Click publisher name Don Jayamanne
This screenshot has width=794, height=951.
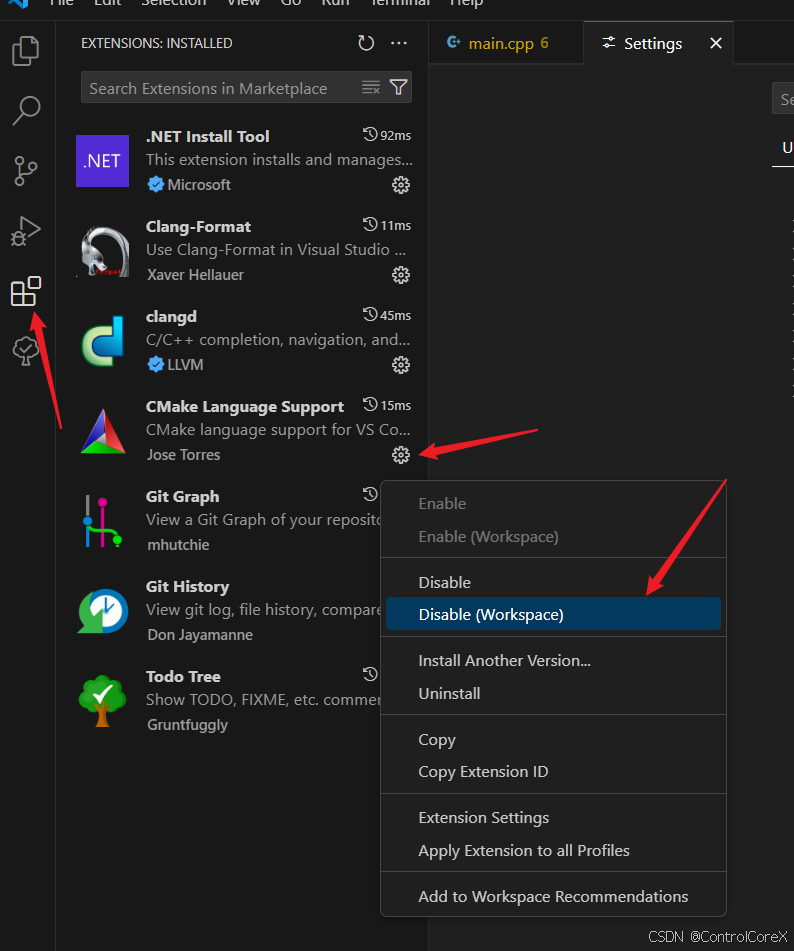click(x=200, y=635)
